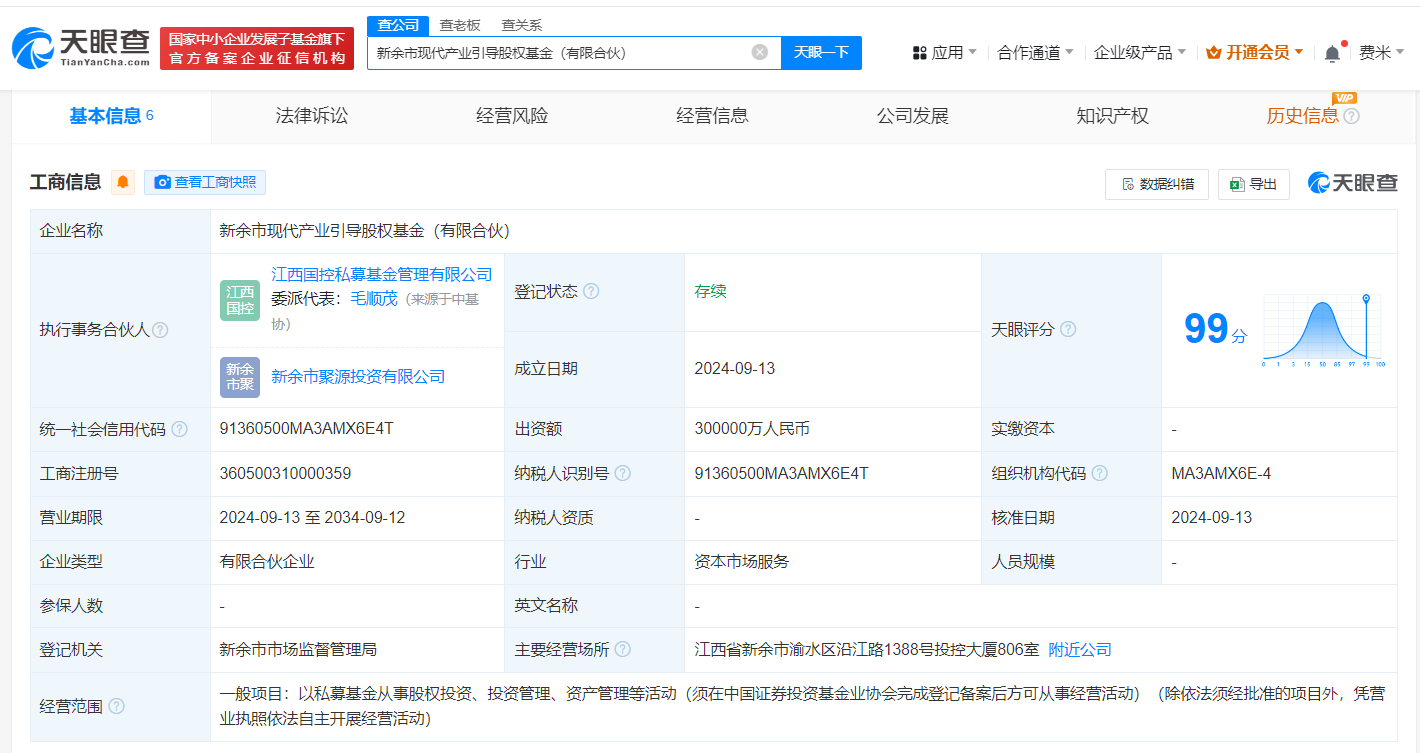Open the 历史信息 VIP tab

tap(1302, 116)
